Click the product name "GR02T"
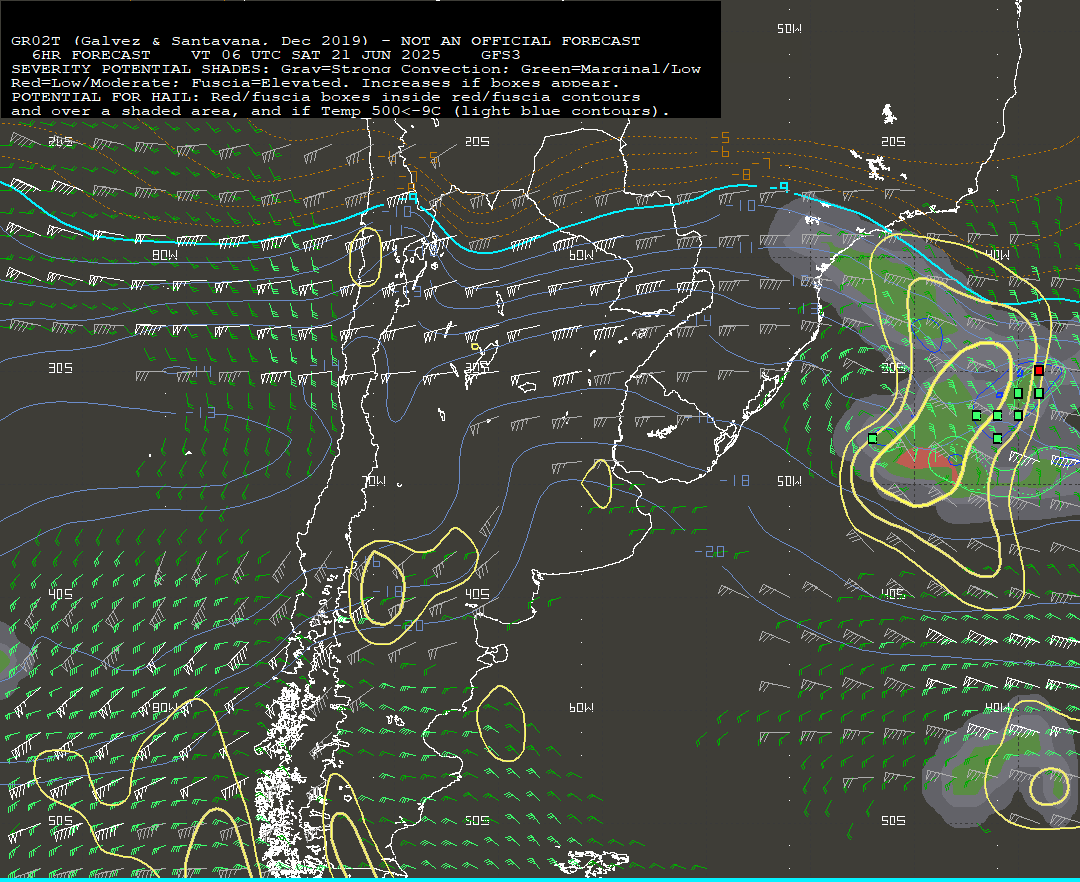1080x882 pixels. [x=35, y=41]
